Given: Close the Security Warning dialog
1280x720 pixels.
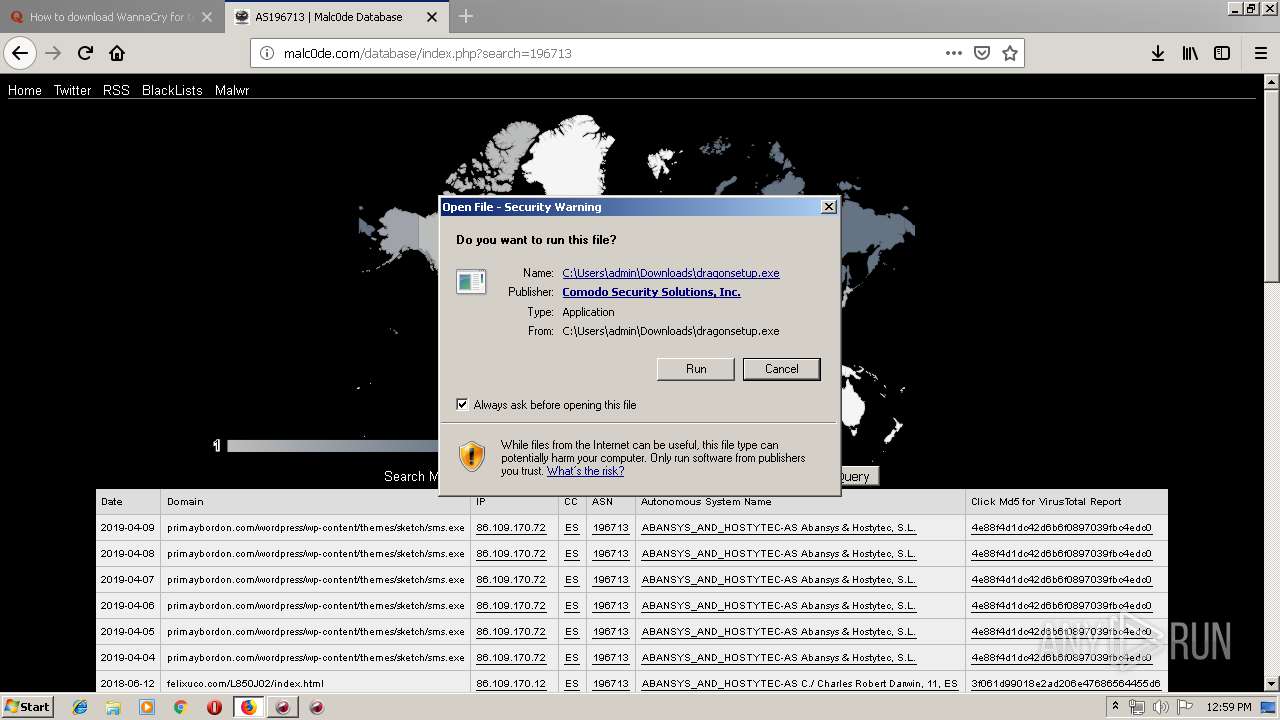Looking at the screenshot, I should (828, 207).
